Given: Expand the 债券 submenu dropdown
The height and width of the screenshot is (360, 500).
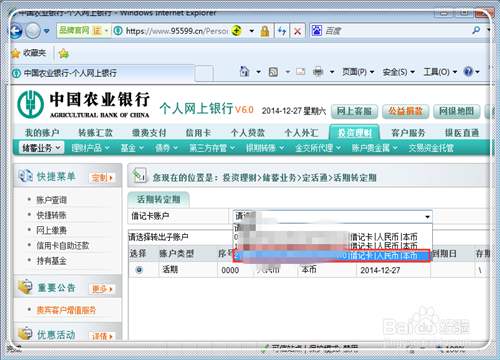Looking at the screenshot, I should pos(166,148).
